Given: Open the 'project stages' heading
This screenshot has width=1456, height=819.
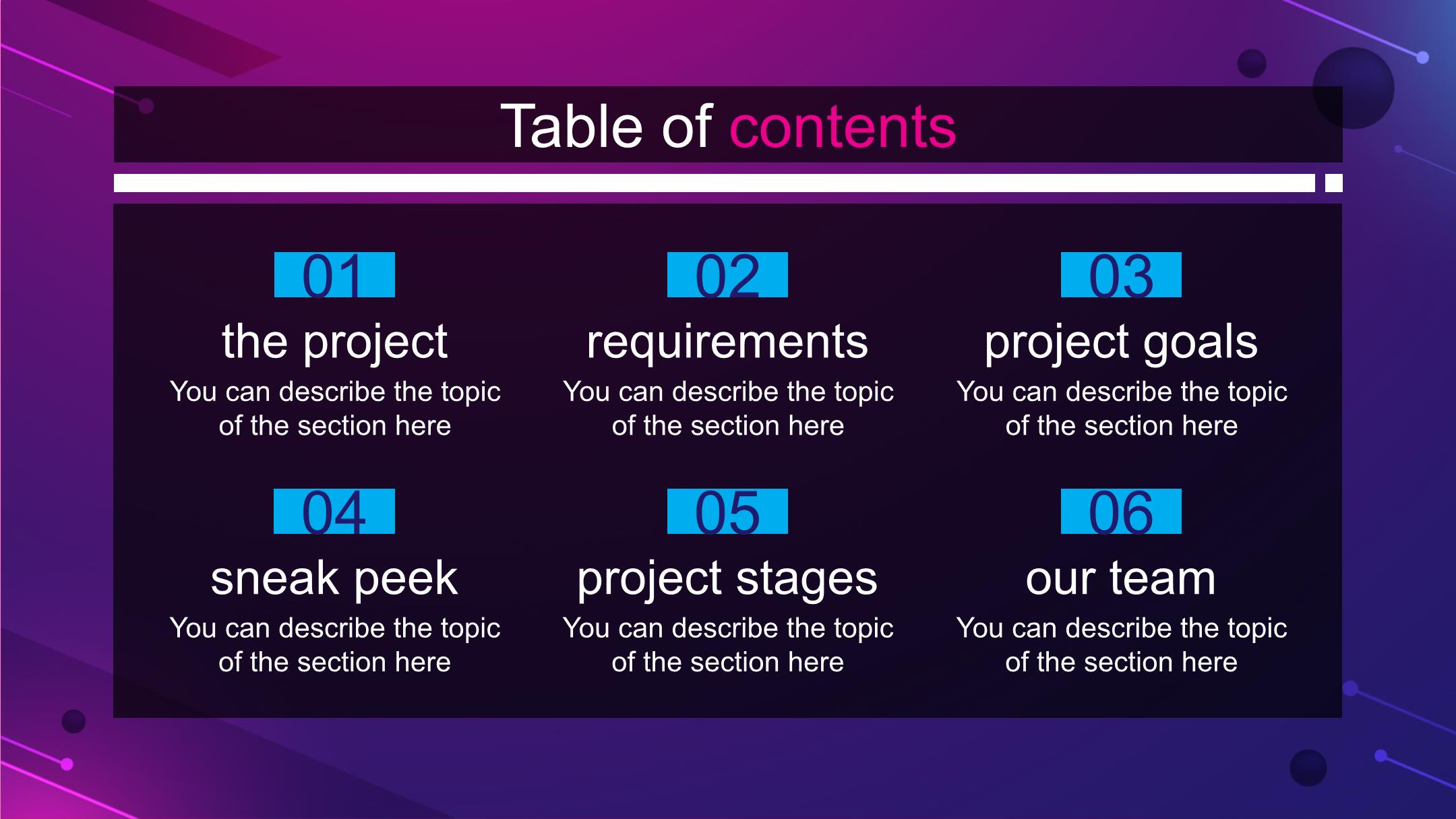Looking at the screenshot, I should coord(727,578).
